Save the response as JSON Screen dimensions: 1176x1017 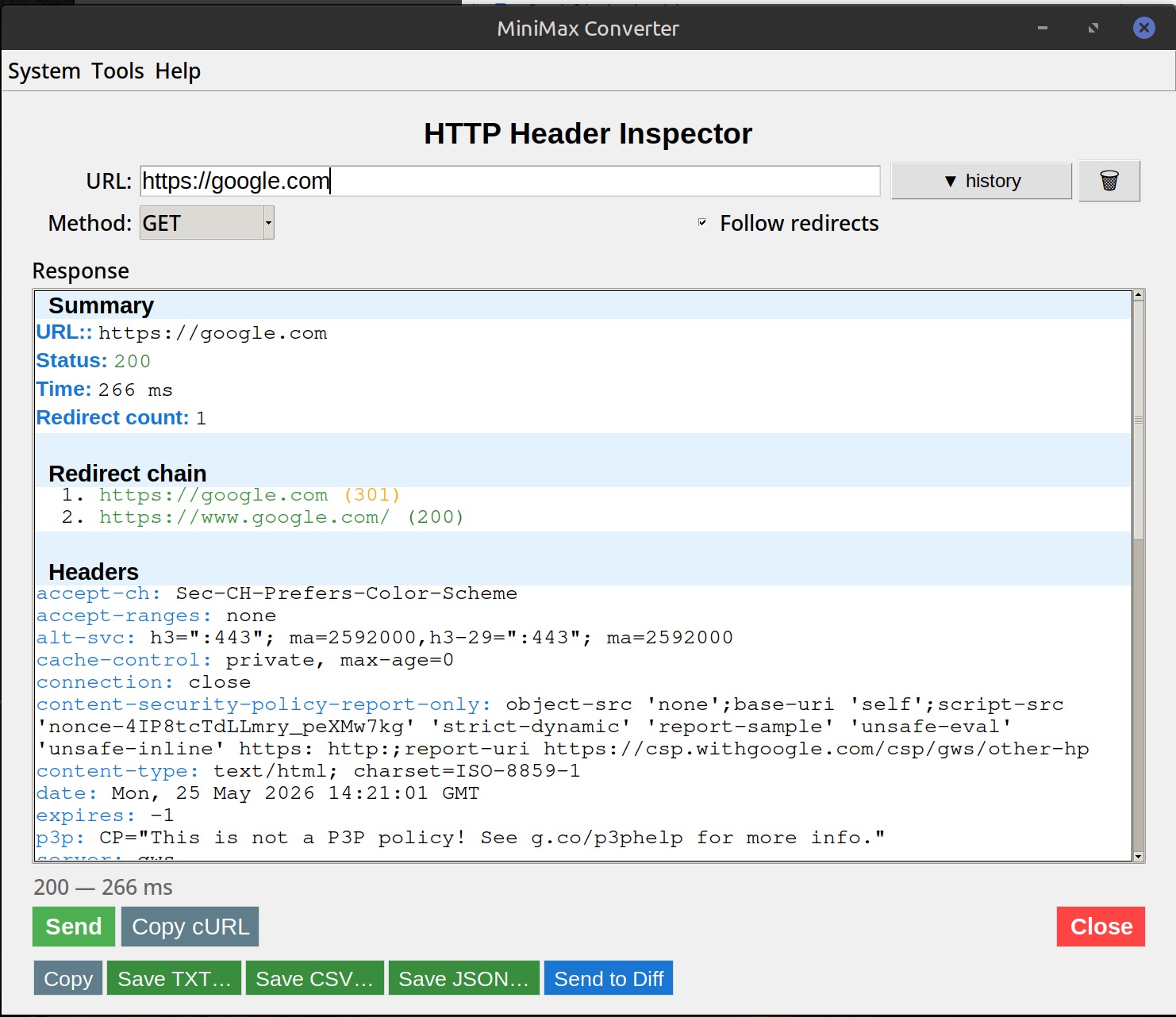tap(464, 978)
